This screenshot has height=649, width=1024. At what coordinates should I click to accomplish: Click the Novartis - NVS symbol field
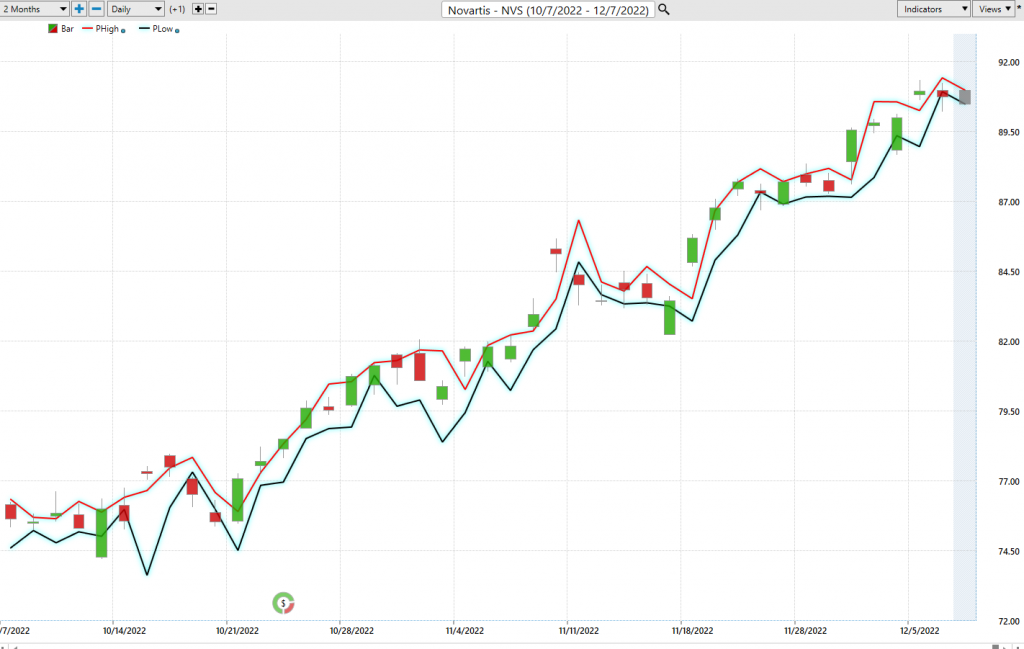pos(548,10)
